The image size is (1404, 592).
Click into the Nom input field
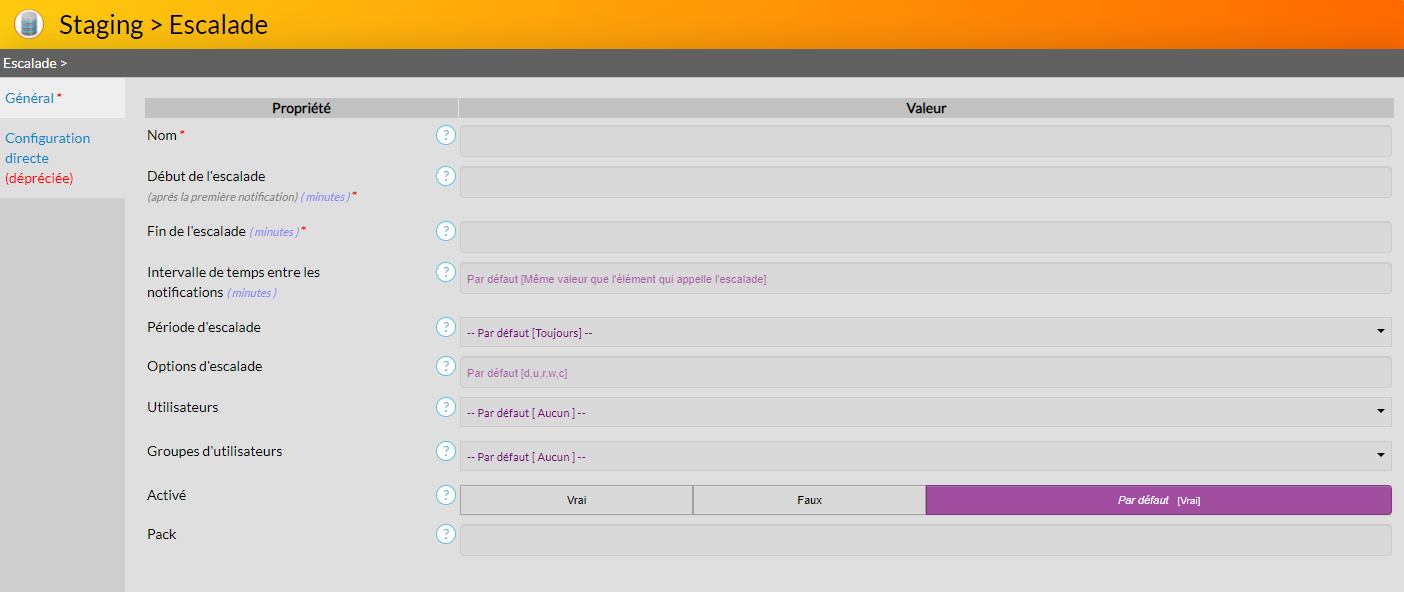pos(925,141)
